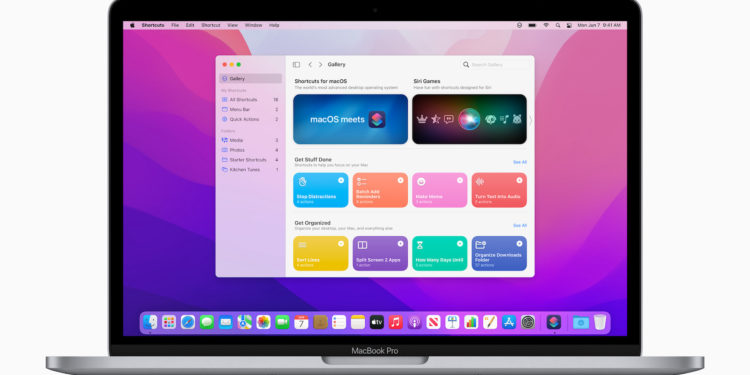Screen dimensions: 750x375
Task: Open All Shortcuts in the sidebar
Action: [x=250, y=99]
